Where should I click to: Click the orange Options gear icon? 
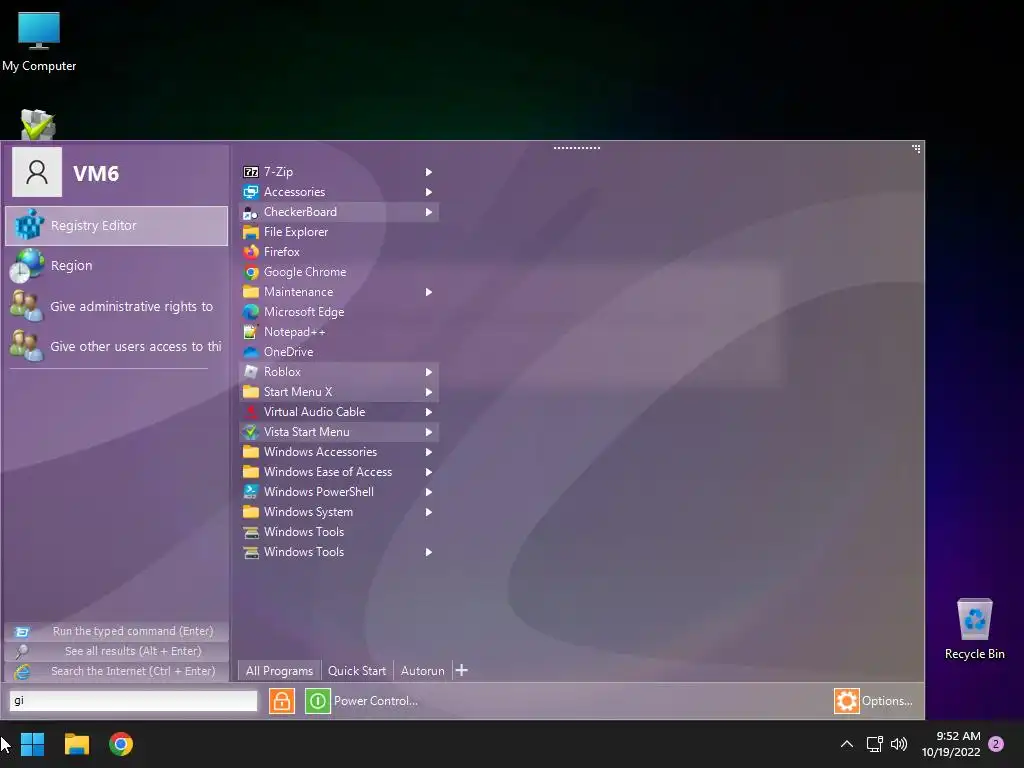pyautogui.click(x=847, y=701)
